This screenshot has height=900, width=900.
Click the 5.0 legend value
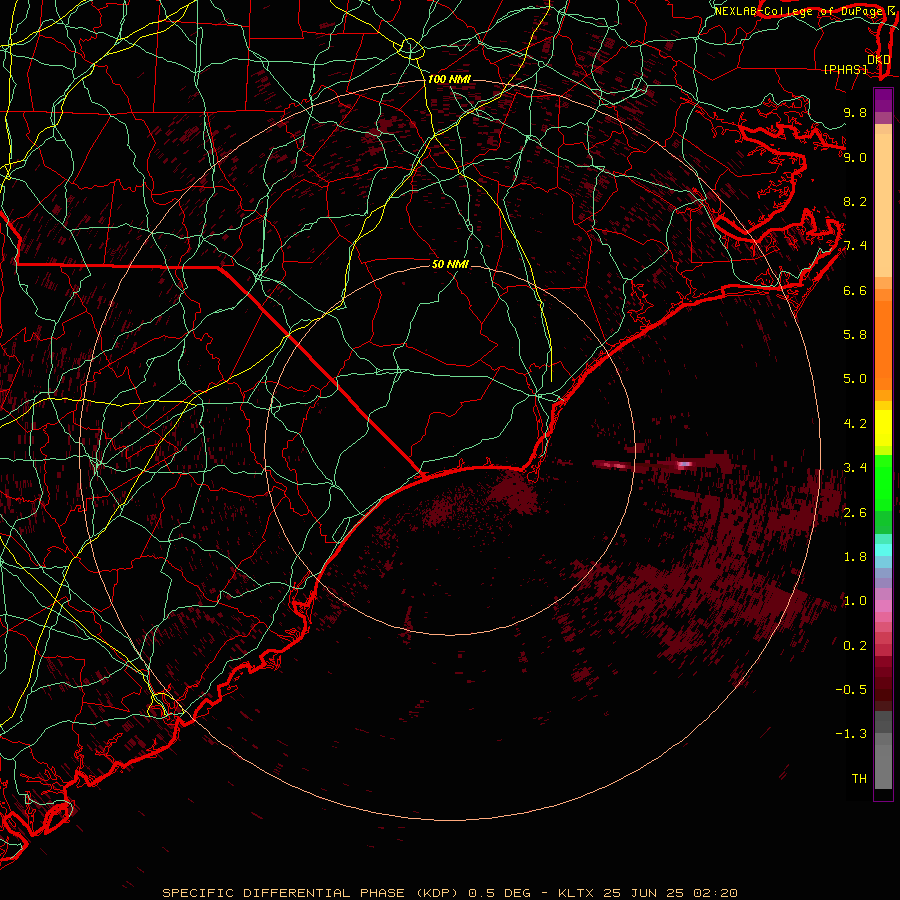click(855, 379)
